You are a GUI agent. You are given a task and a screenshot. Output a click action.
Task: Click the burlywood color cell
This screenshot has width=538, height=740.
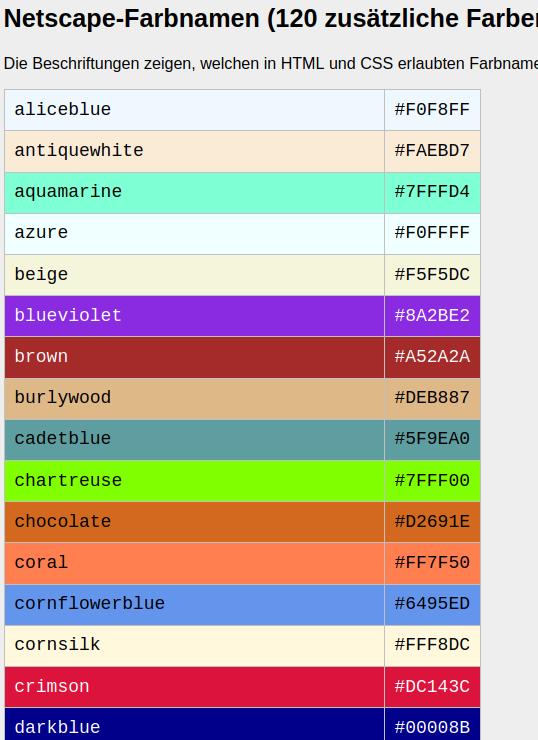(194, 398)
